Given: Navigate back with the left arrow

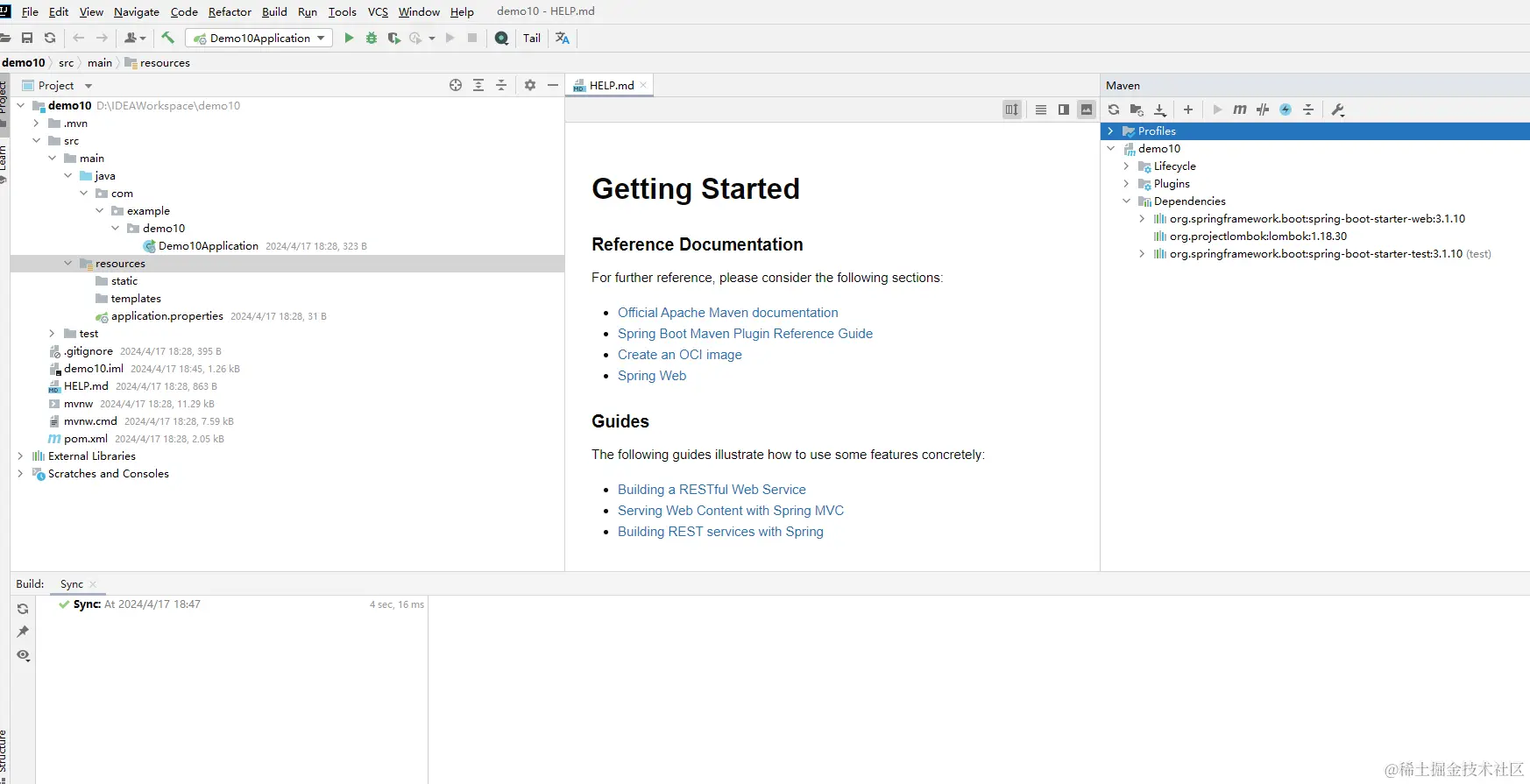Looking at the screenshot, I should click(79, 38).
